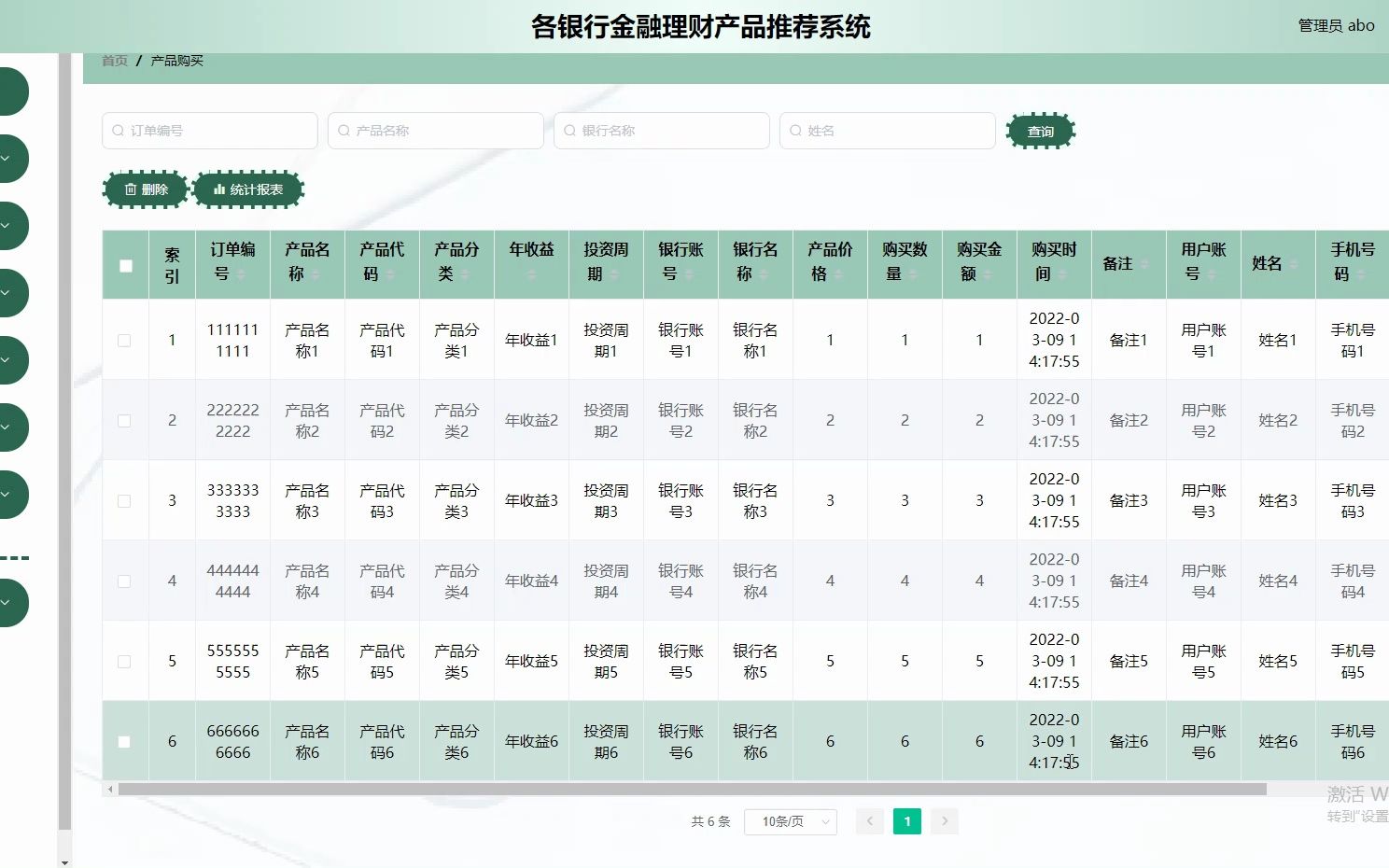Sort by 投资周期 column sort arrows

coord(614,274)
